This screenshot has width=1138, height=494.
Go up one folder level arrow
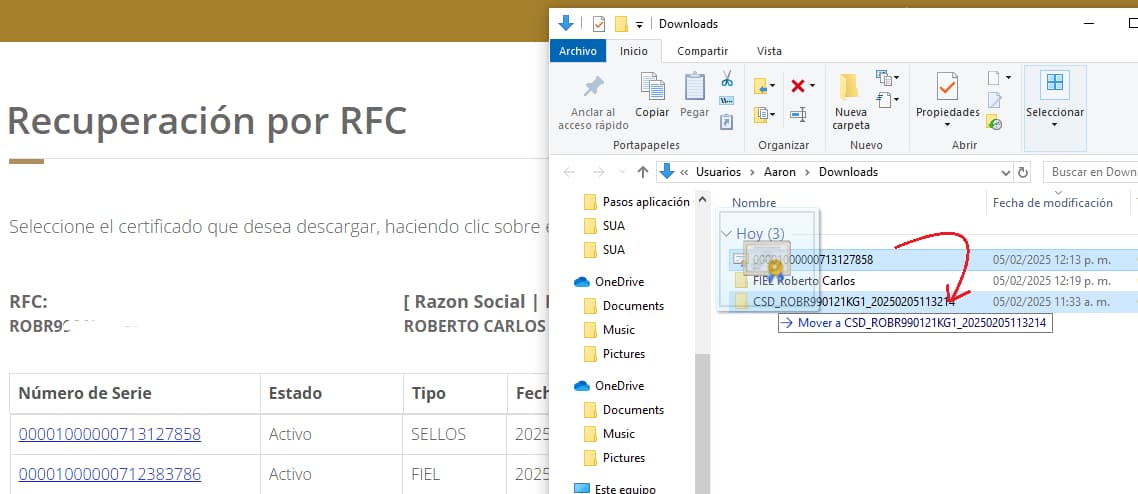(642, 172)
